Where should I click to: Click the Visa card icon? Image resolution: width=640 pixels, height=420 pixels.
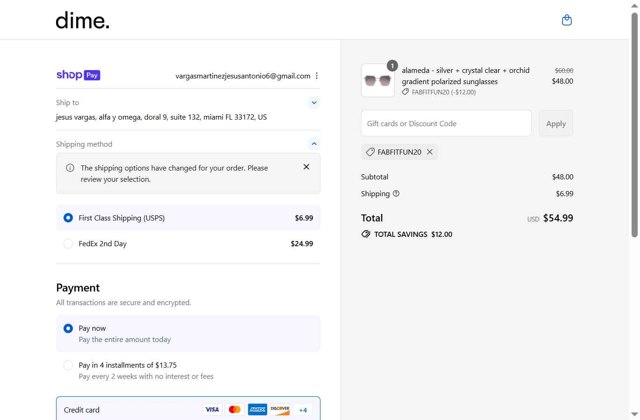(212, 409)
